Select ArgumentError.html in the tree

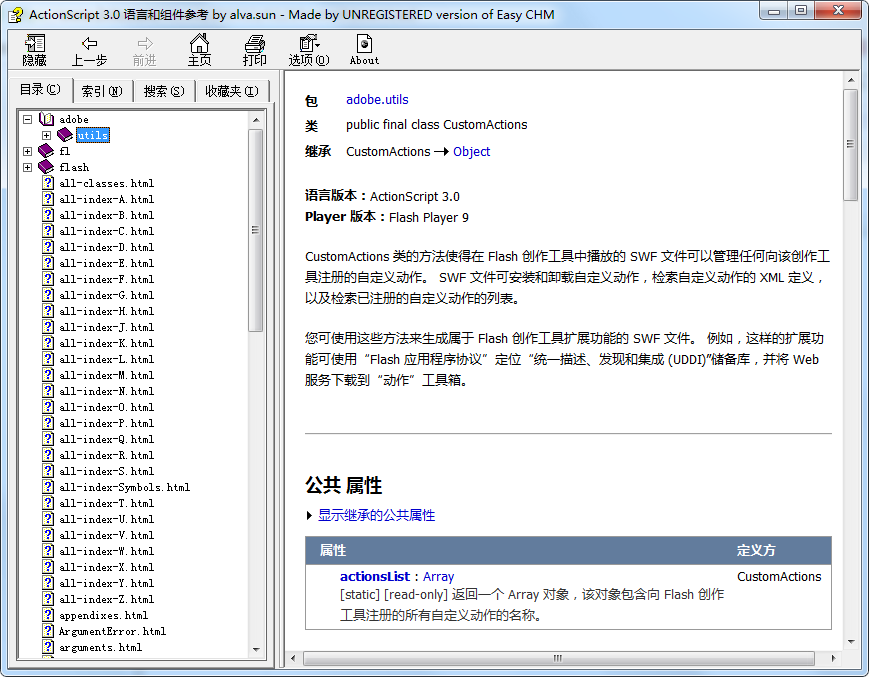[113, 631]
